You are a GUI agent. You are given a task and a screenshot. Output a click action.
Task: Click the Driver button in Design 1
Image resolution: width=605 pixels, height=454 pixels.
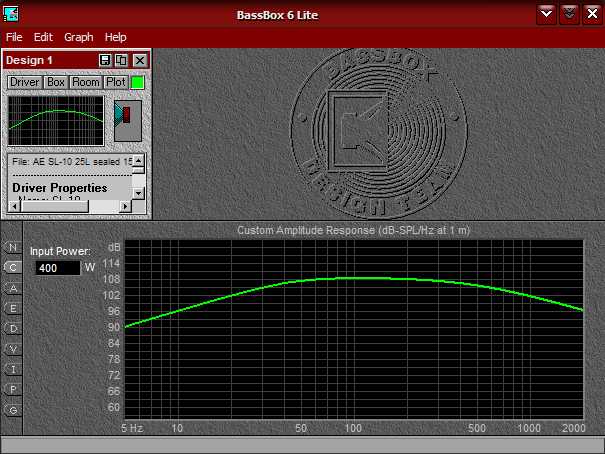tap(24, 82)
